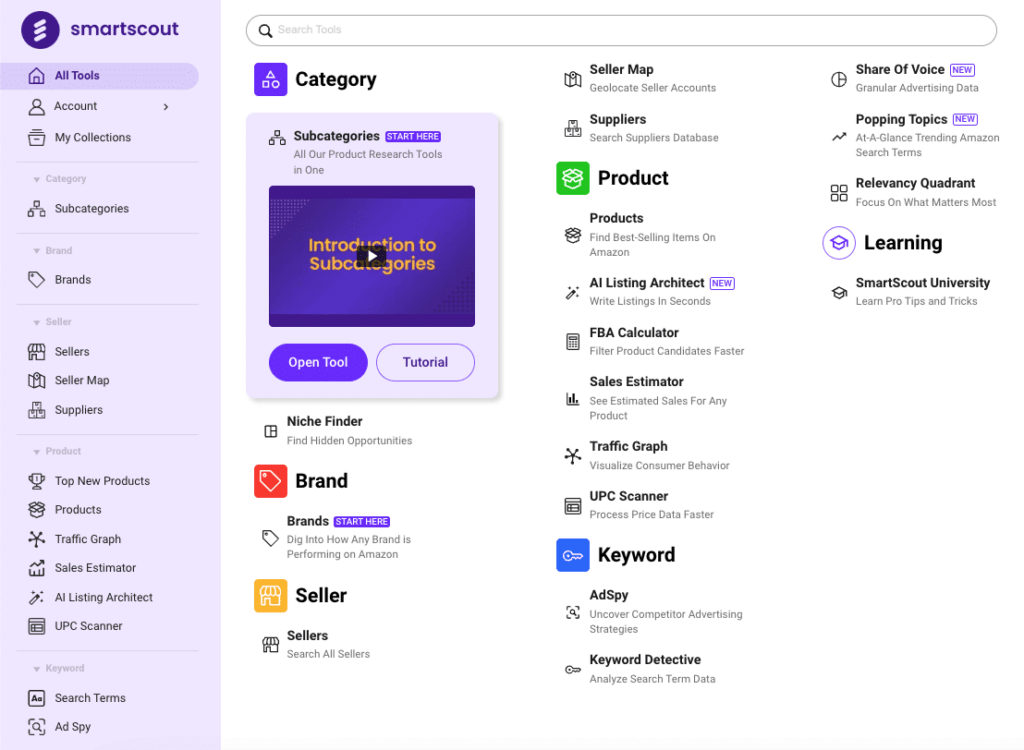Viewport: 1024px width, 750px height.
Task: Click the AdSpy scan icon in main panel
Action: pos(573,612)
